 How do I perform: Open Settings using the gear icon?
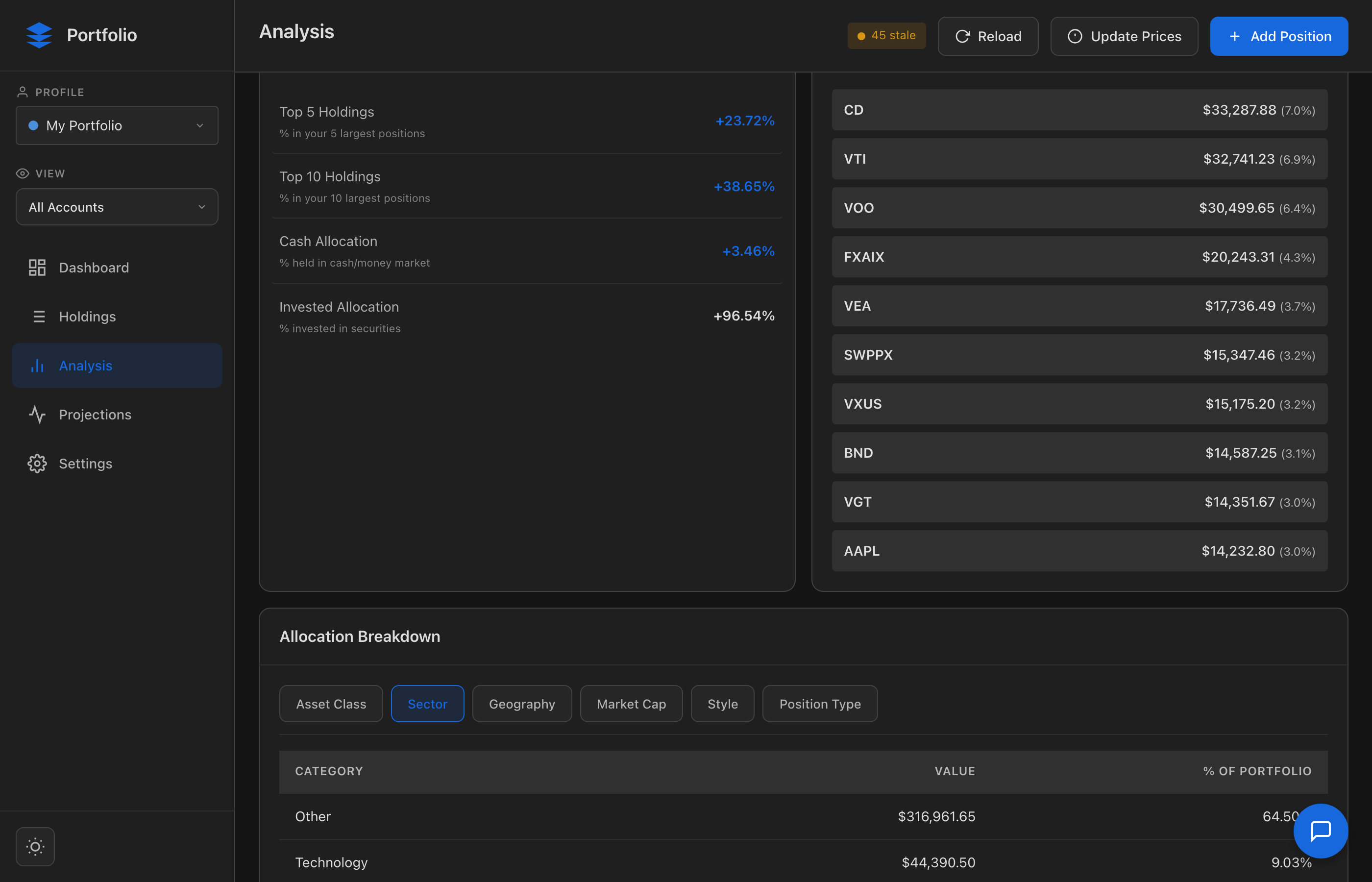37,464
